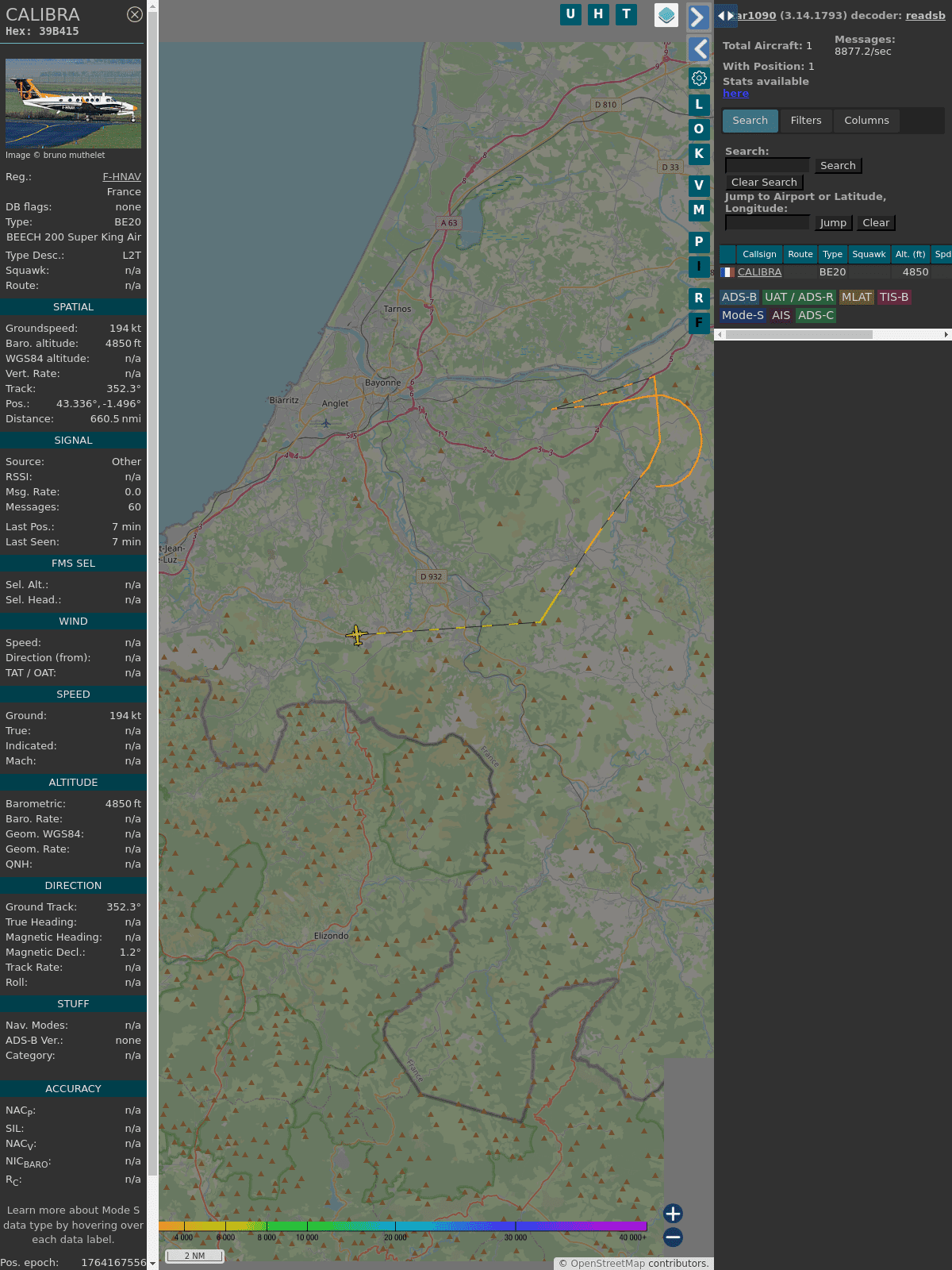Toggle the ADS-B source filter
This screenshot has height=1270, width=952.
[x=739, y=297]
